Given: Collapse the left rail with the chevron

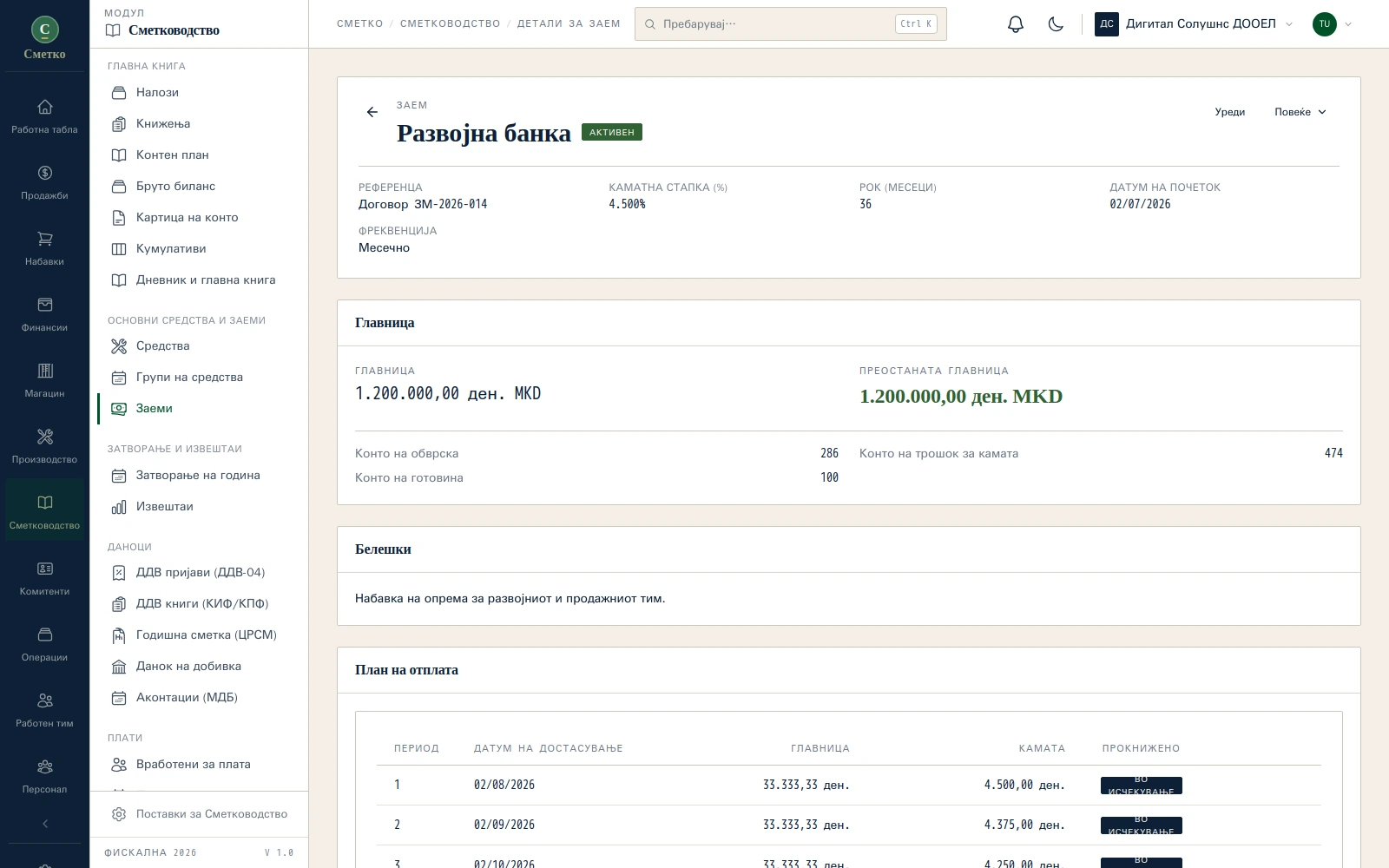Looking at the screenshot, I should pos(45,824).
